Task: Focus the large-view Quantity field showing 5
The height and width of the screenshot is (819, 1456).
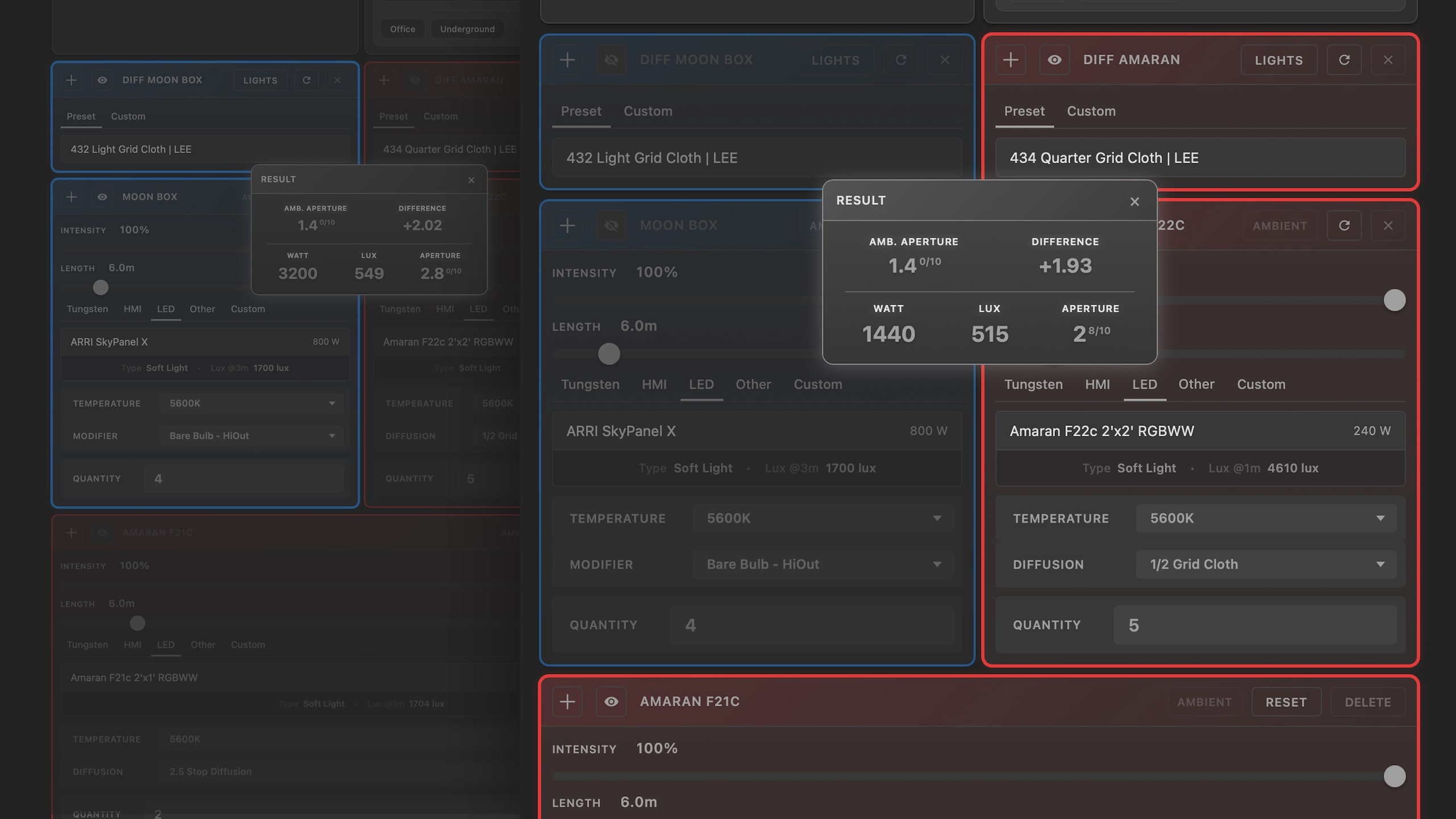Action: click(1255, 624)
